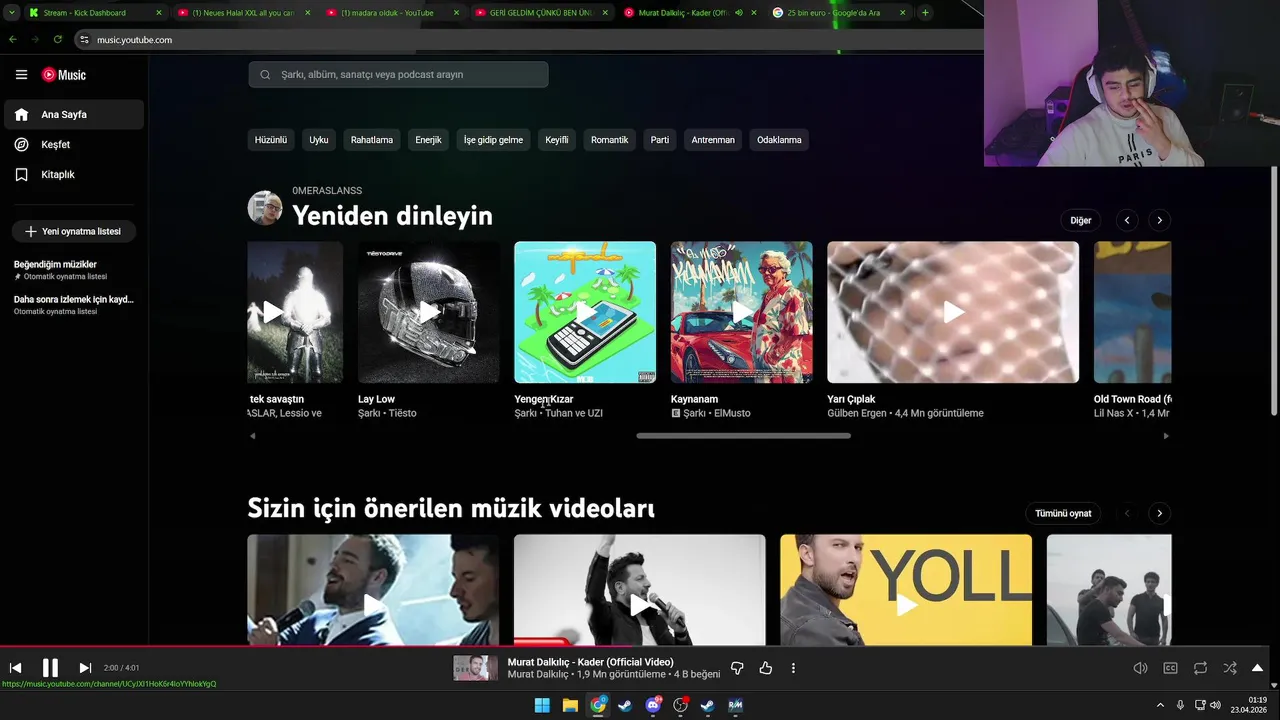This screenshot has width=1280, height=720.
Task: Reload the page in the browser
Action: [x=58, y=39]
